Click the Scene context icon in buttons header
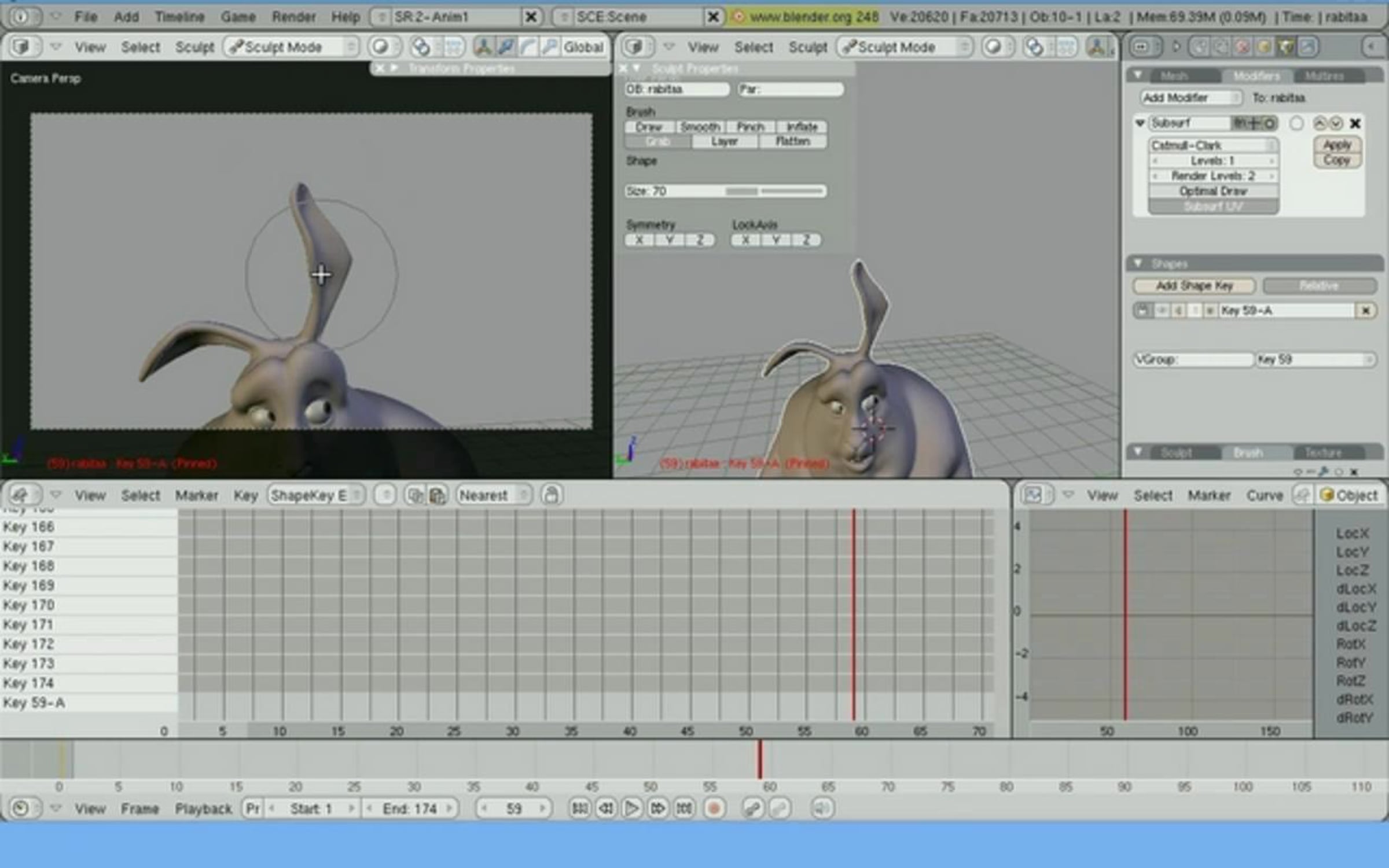This screenshot has width=1389, height=868. coord(1307,47)
